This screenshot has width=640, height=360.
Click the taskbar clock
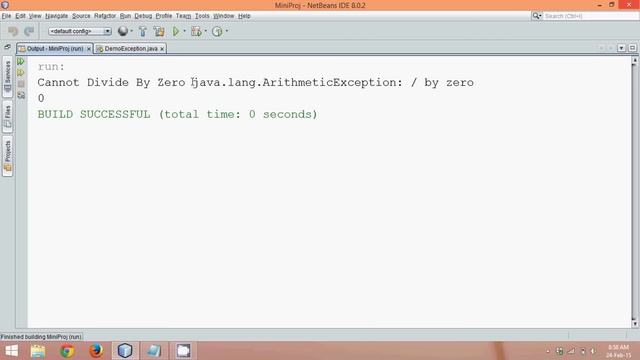618,351
